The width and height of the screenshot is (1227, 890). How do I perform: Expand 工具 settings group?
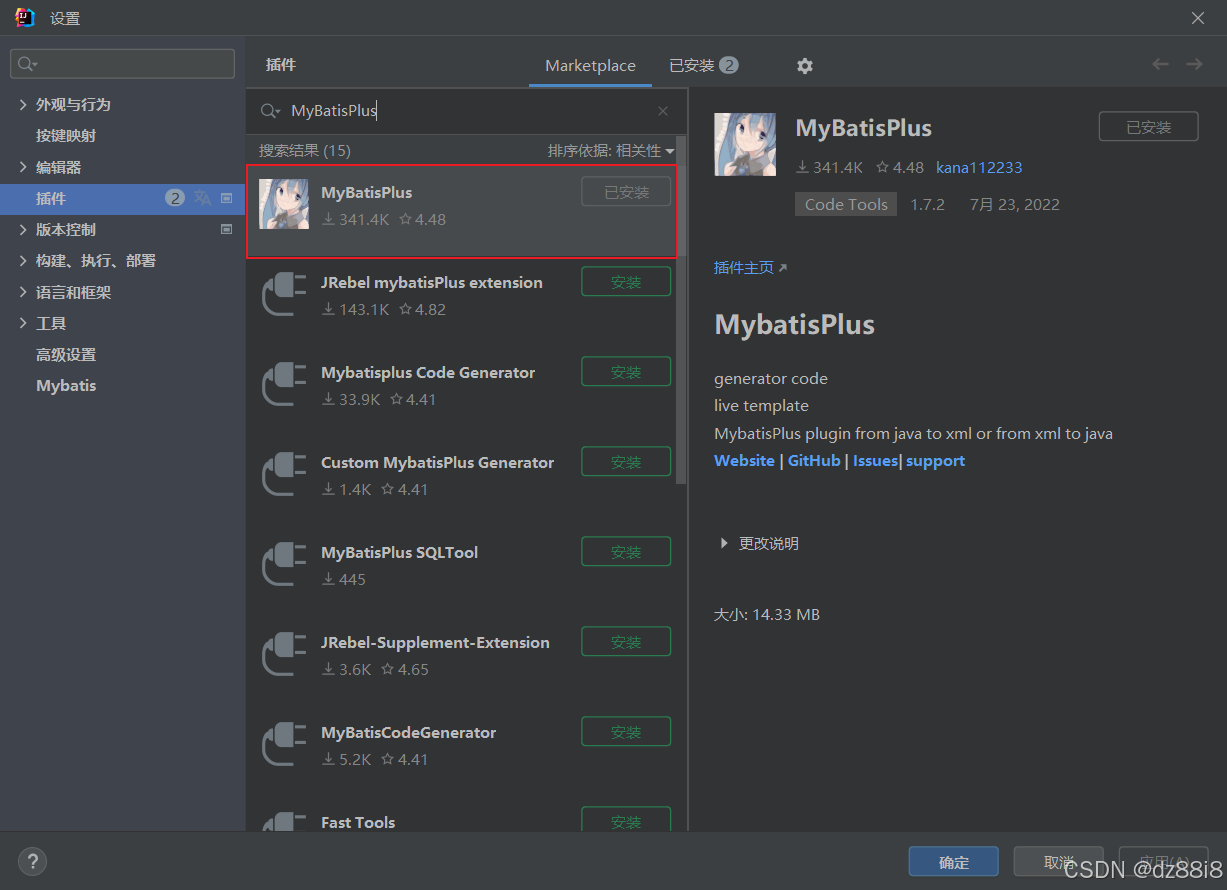[x=23, y=323]
